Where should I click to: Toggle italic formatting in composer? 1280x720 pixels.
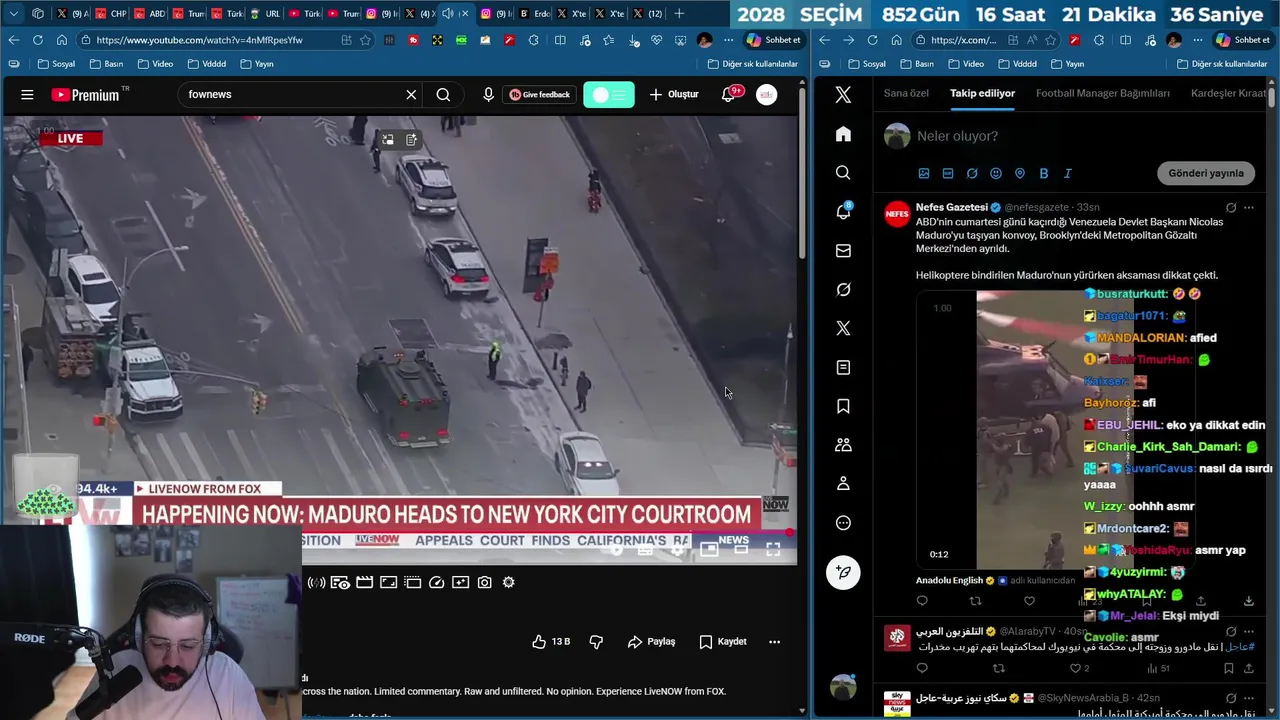tap(1068, 173)
